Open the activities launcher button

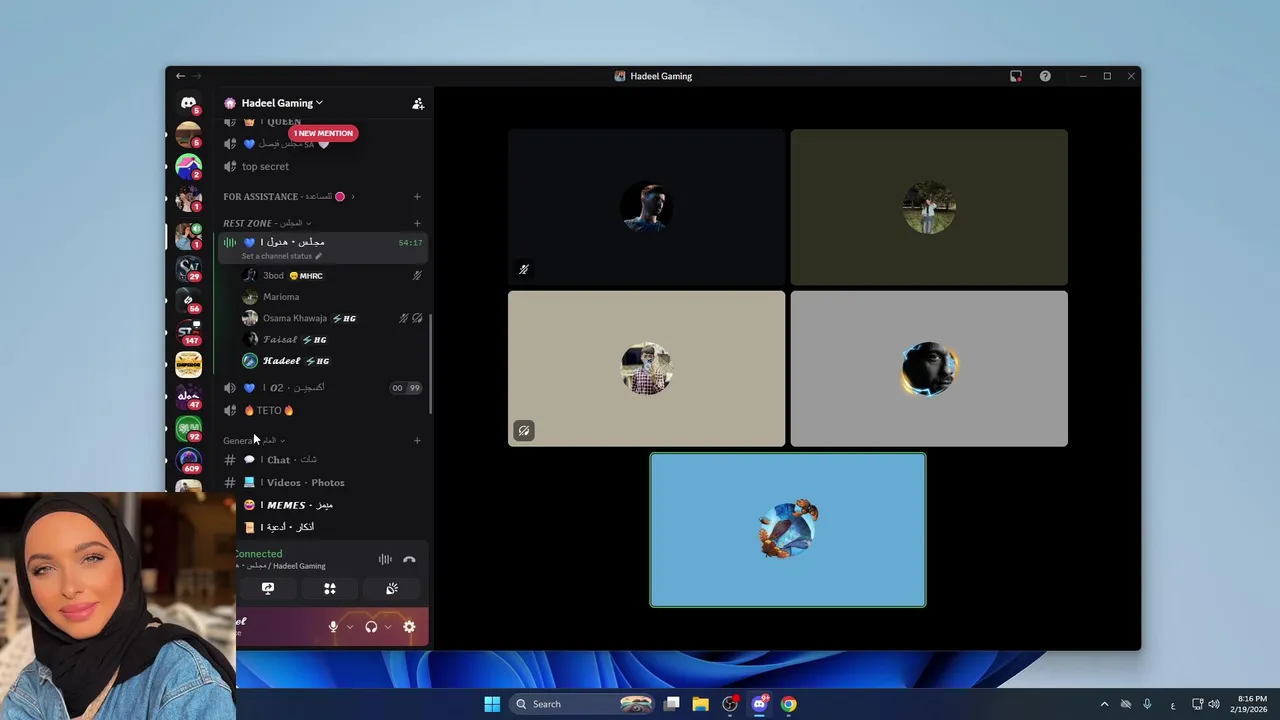coord(330,589)
